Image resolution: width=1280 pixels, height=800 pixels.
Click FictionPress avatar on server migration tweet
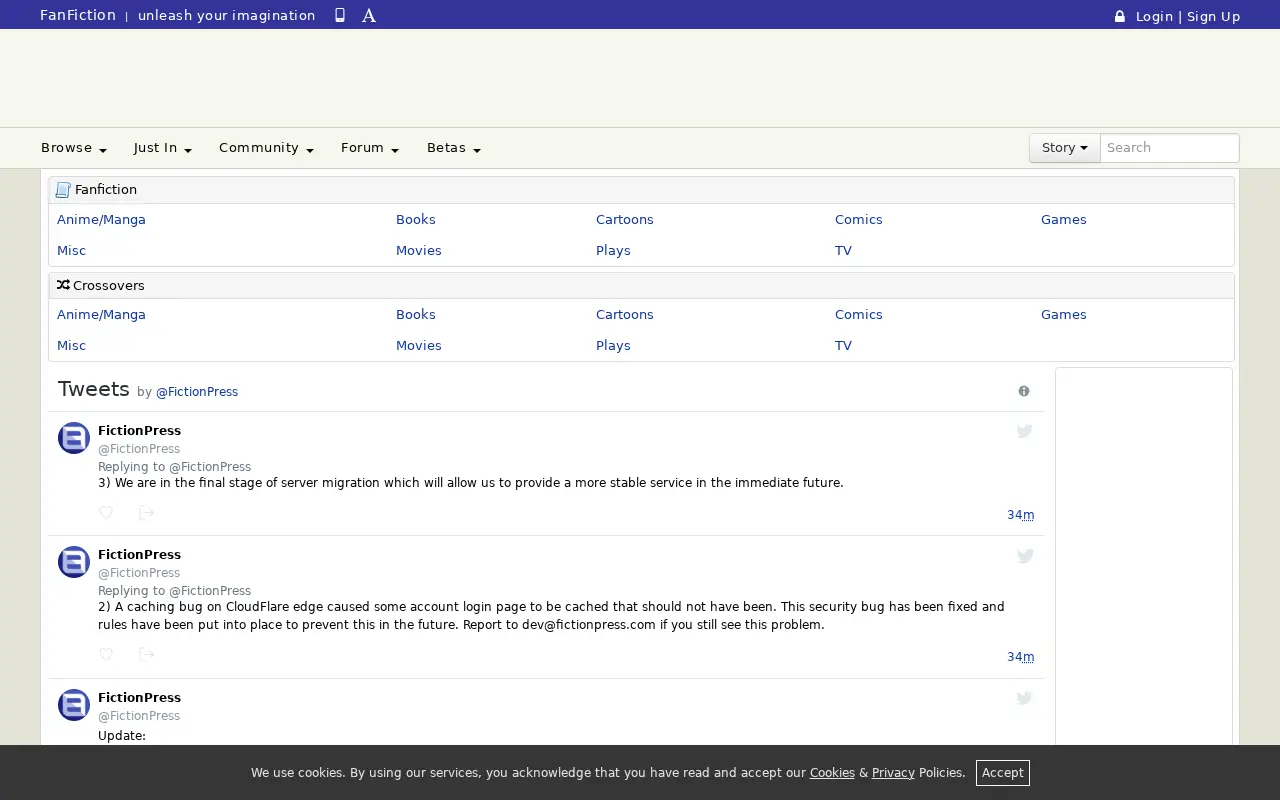tap(74, 438)
